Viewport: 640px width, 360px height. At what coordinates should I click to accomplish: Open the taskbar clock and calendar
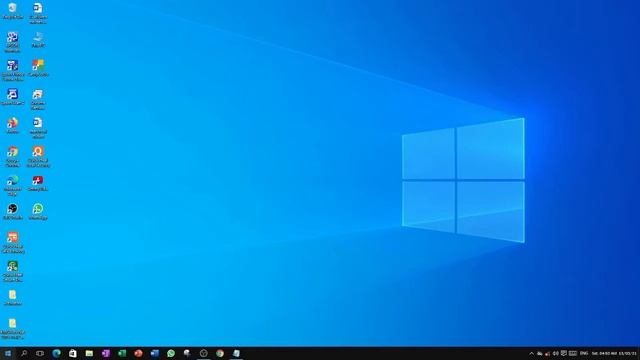pos(614,353)
